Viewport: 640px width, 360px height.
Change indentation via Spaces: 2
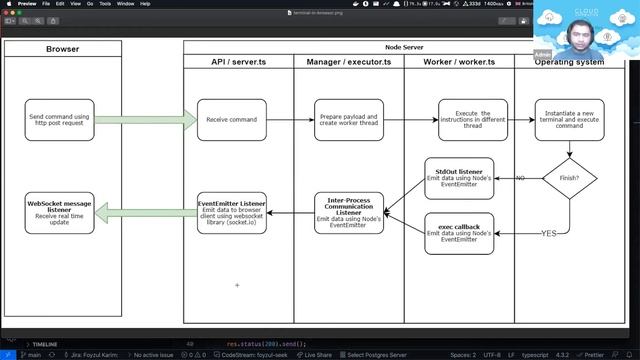click(x=463, y=355)
